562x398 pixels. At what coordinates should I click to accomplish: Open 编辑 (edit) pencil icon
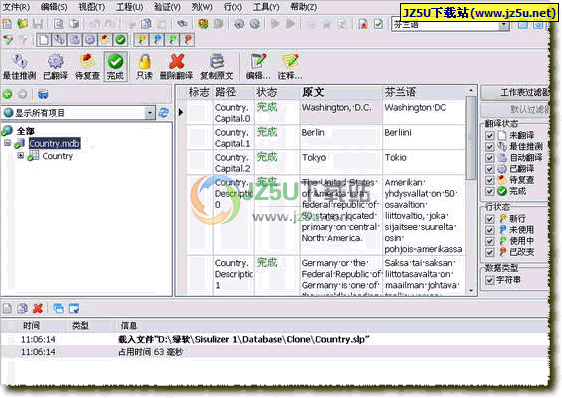(258, 66)
